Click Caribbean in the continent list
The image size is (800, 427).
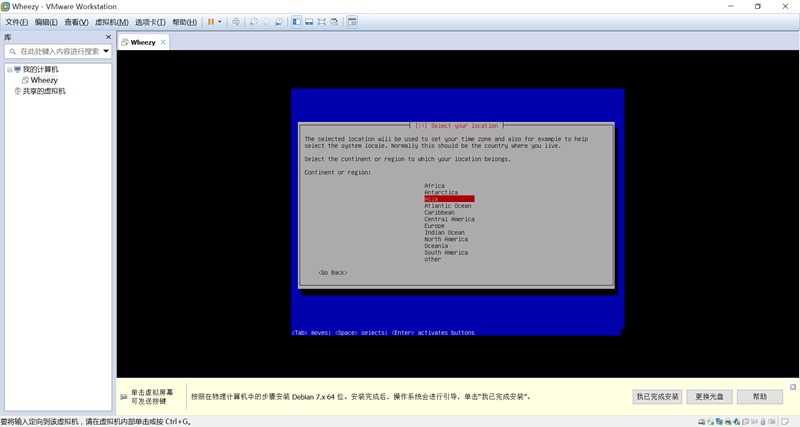pyautogui.click(x=439, y=212)
